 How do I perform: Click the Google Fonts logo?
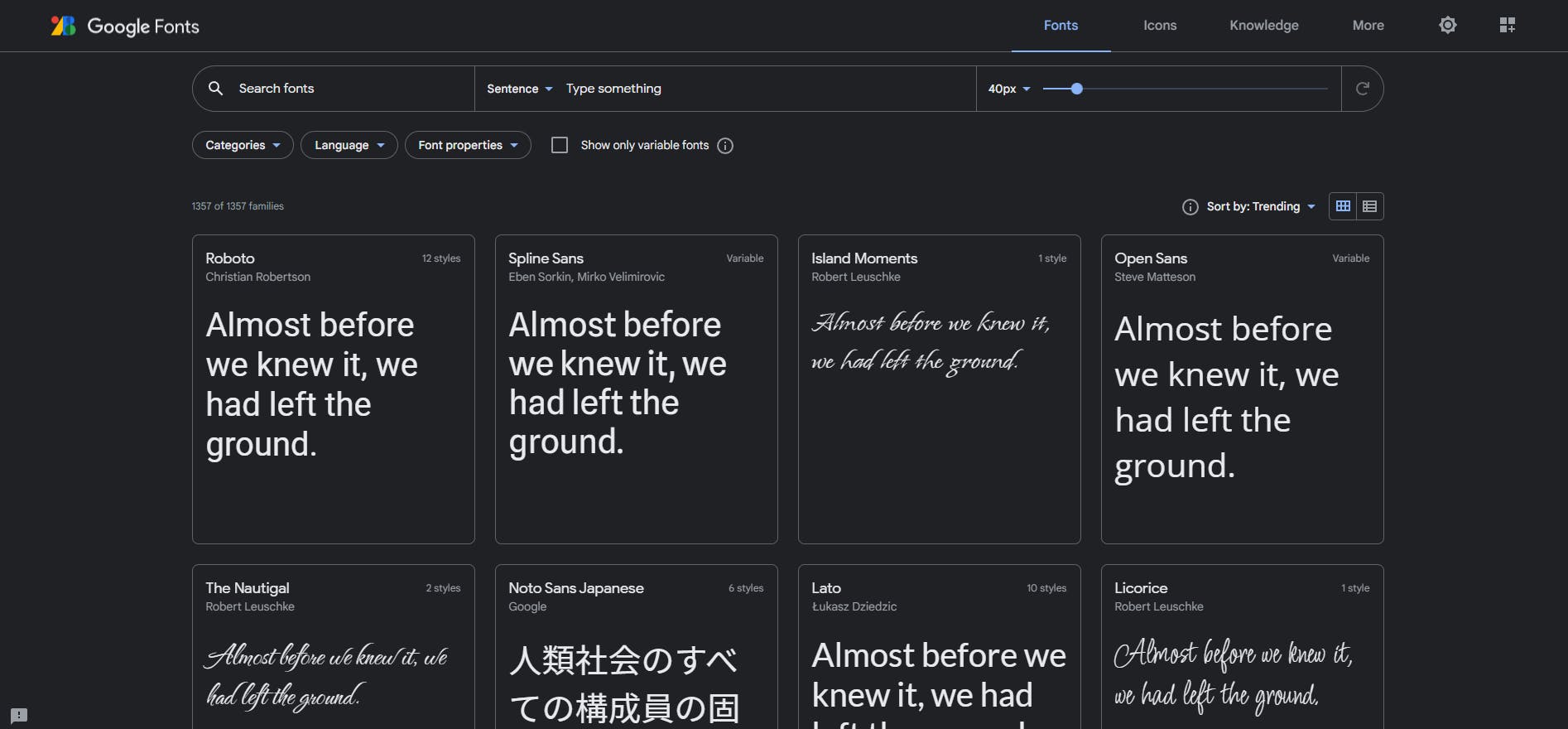click(125, 26)
